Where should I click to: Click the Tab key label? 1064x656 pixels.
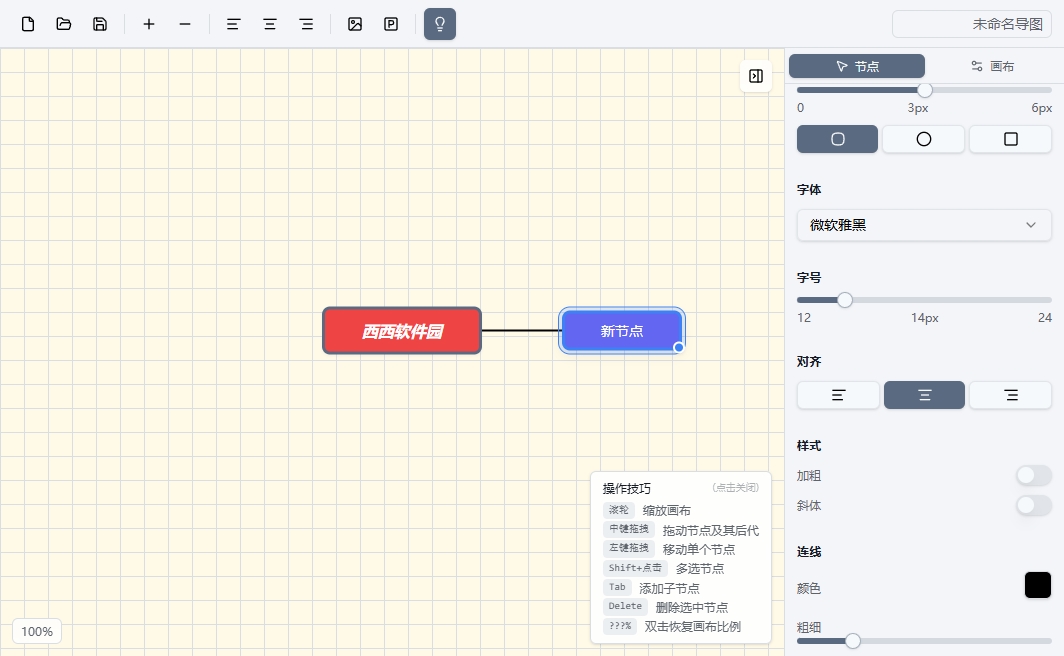tap(617, 587)
